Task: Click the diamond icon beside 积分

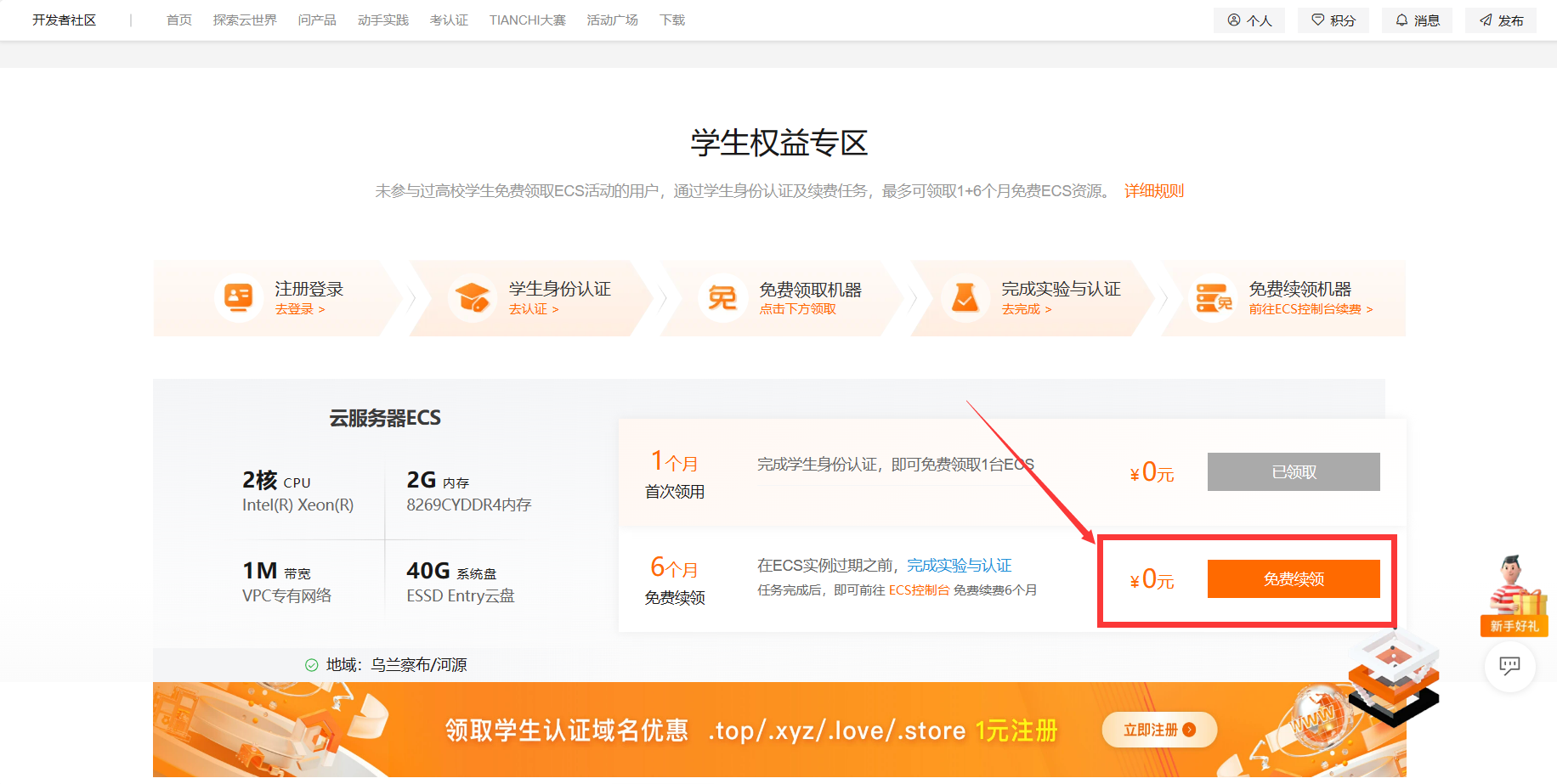Action: 1317,20
